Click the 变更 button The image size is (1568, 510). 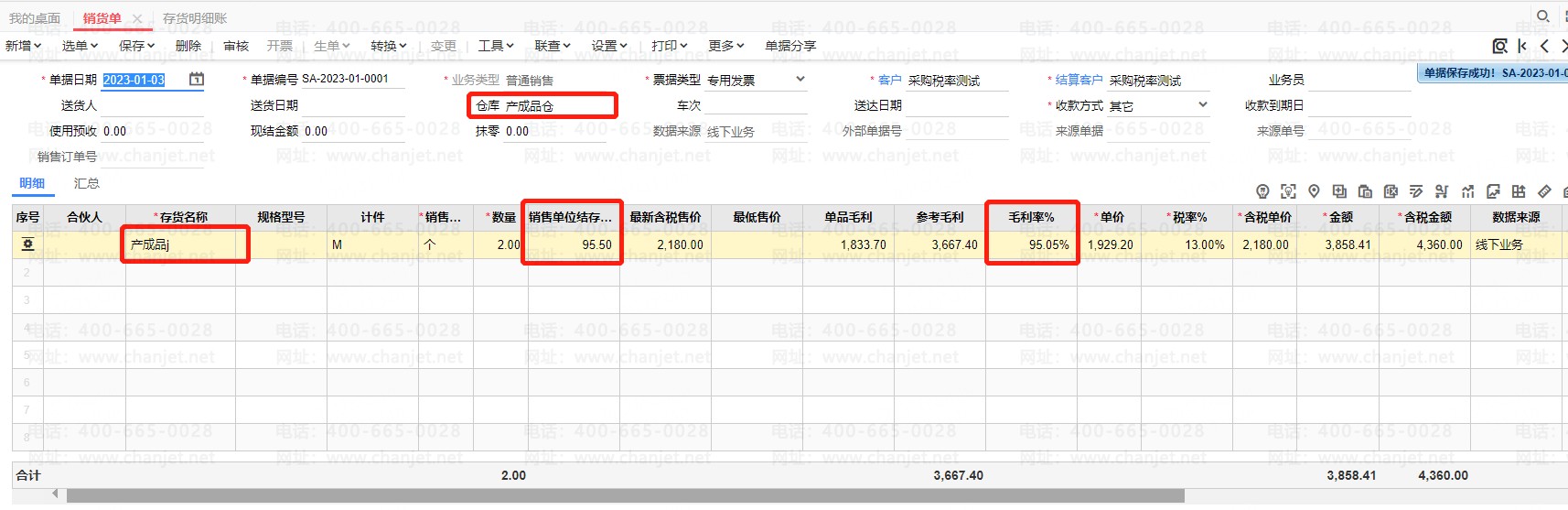click(x=444, y=46)
